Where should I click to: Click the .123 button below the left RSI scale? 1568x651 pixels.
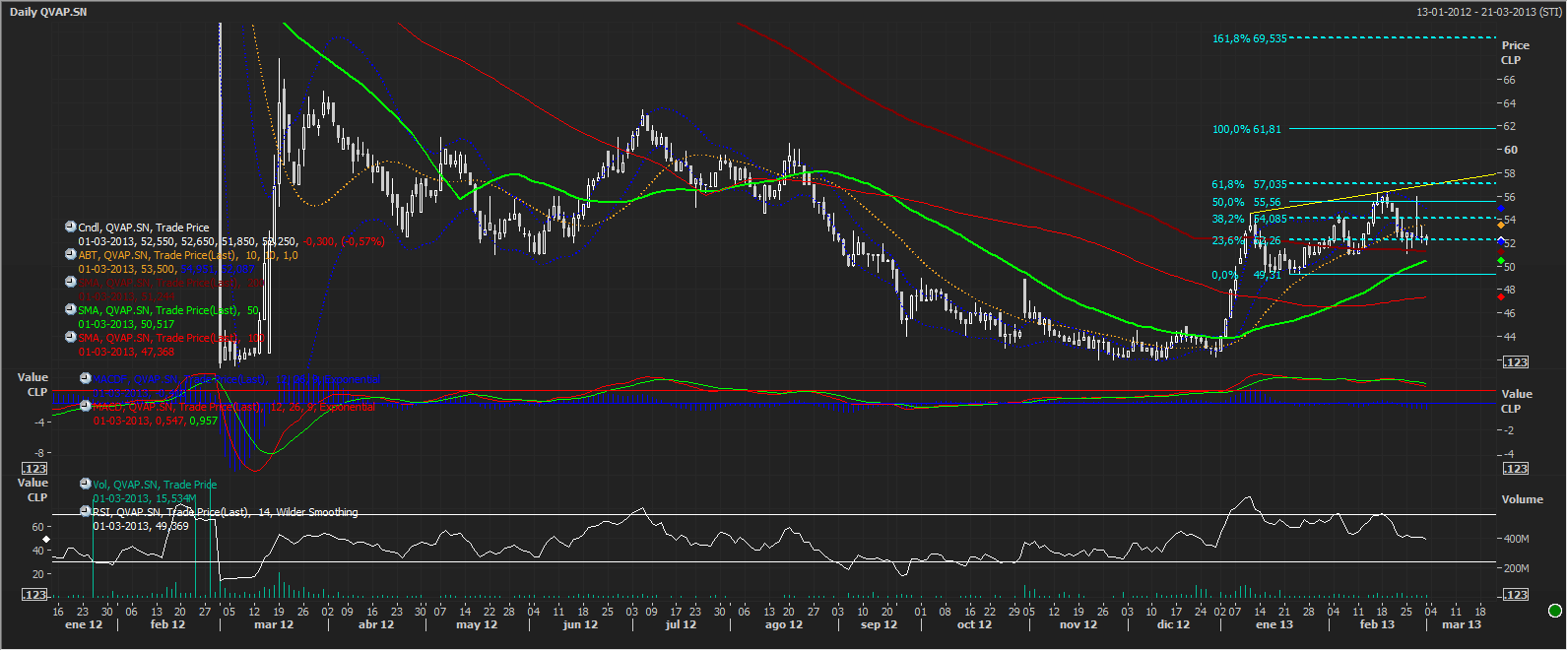(34, 595)
